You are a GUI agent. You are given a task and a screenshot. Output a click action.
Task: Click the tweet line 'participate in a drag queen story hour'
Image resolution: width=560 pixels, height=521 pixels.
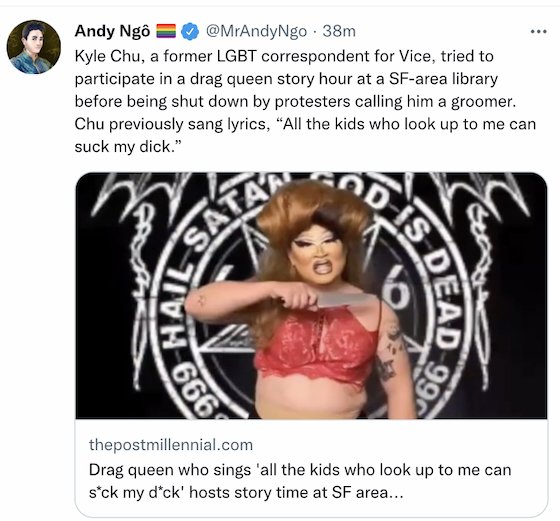click(x=286, y=79)
